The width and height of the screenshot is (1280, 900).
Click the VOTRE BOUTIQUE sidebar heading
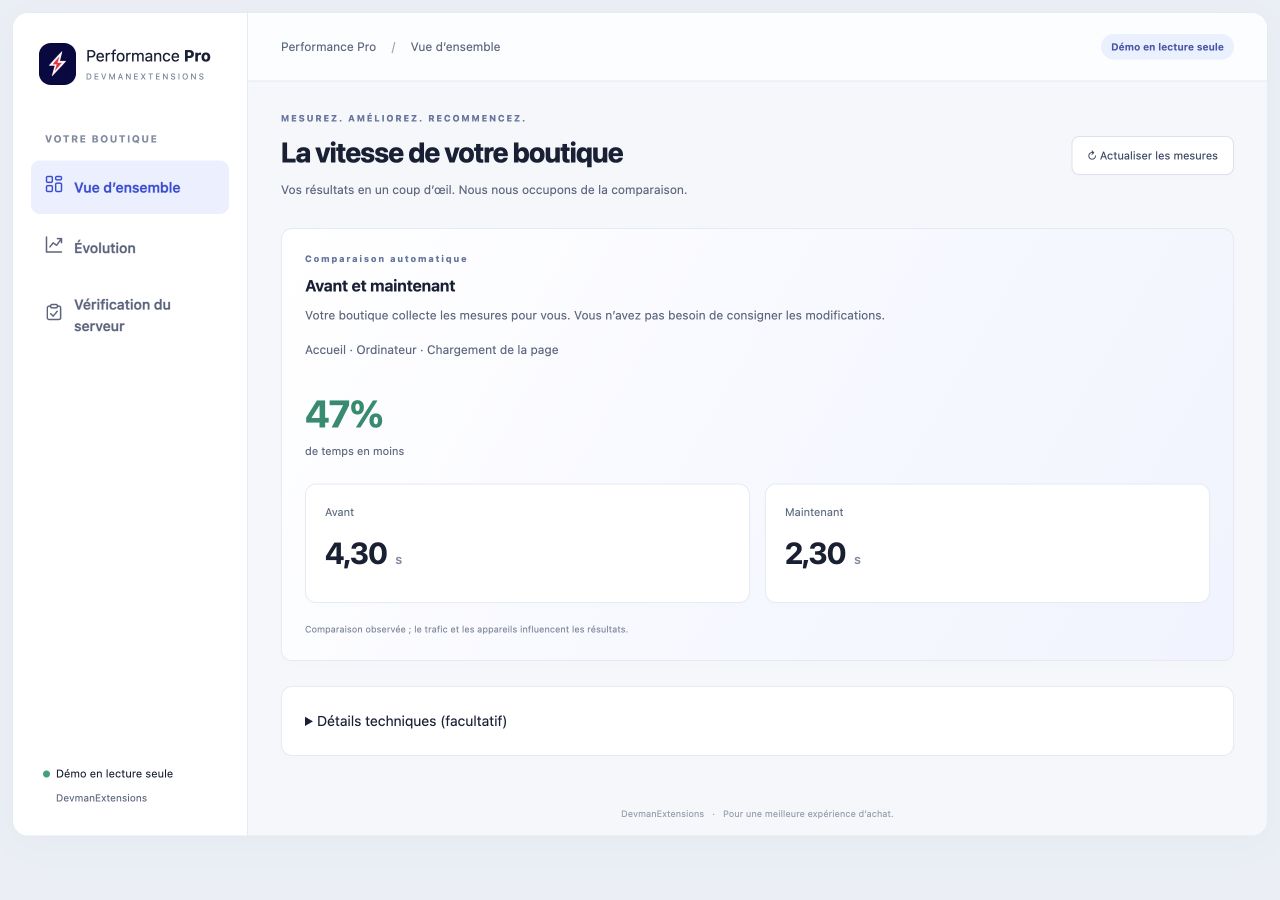101,139
